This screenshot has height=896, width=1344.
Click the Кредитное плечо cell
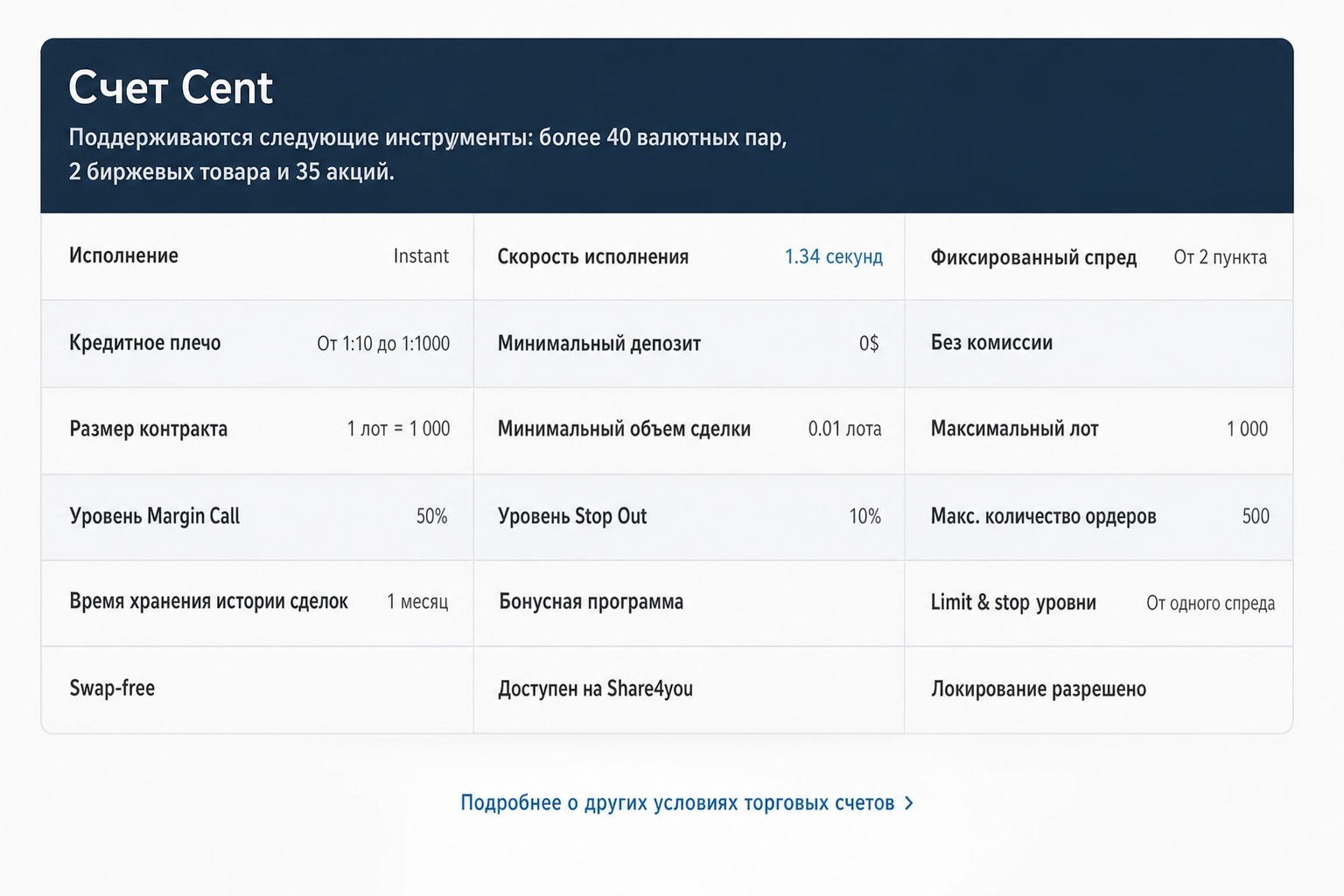coord(257,344)
